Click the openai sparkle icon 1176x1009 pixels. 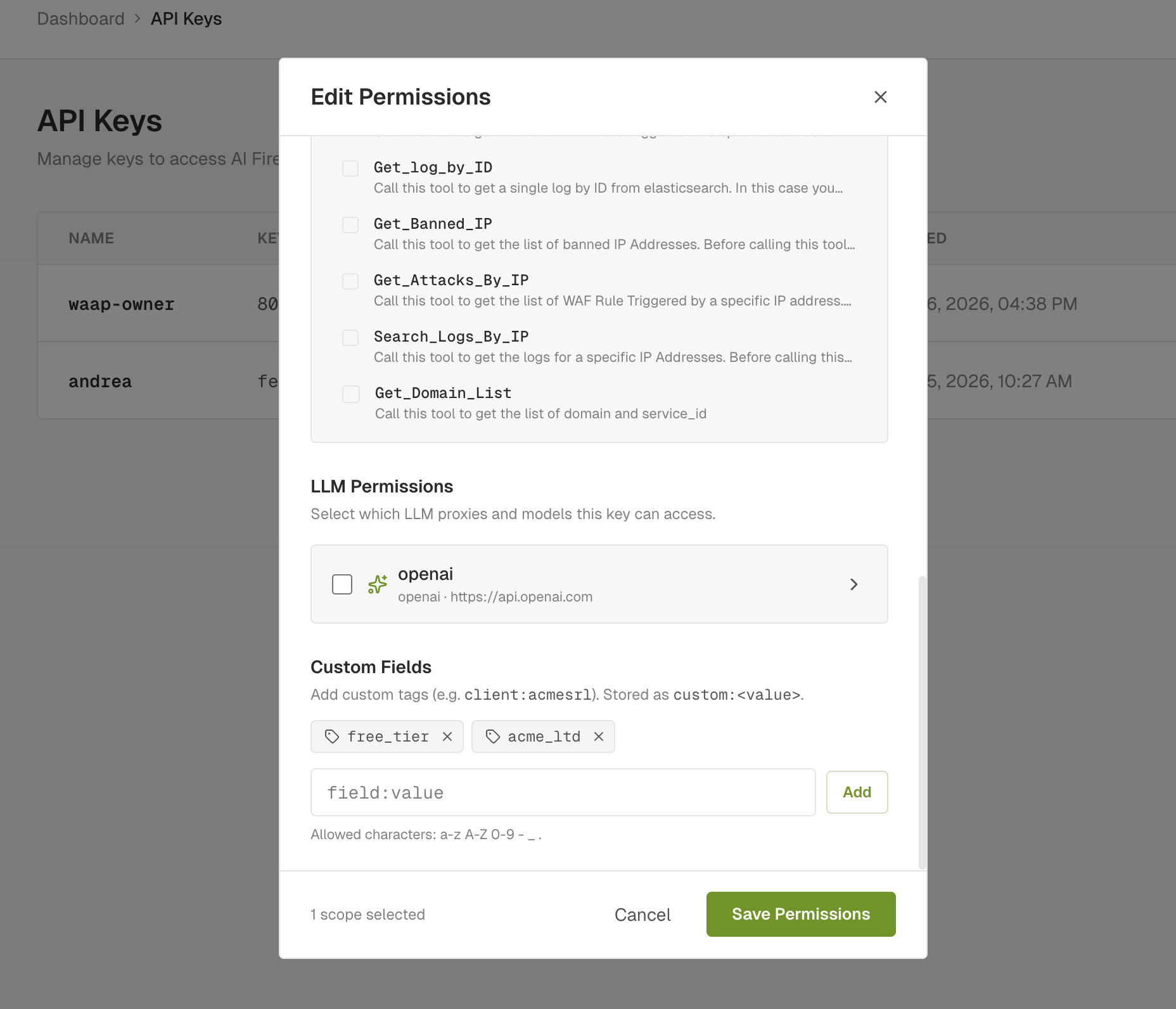(378, 584)
